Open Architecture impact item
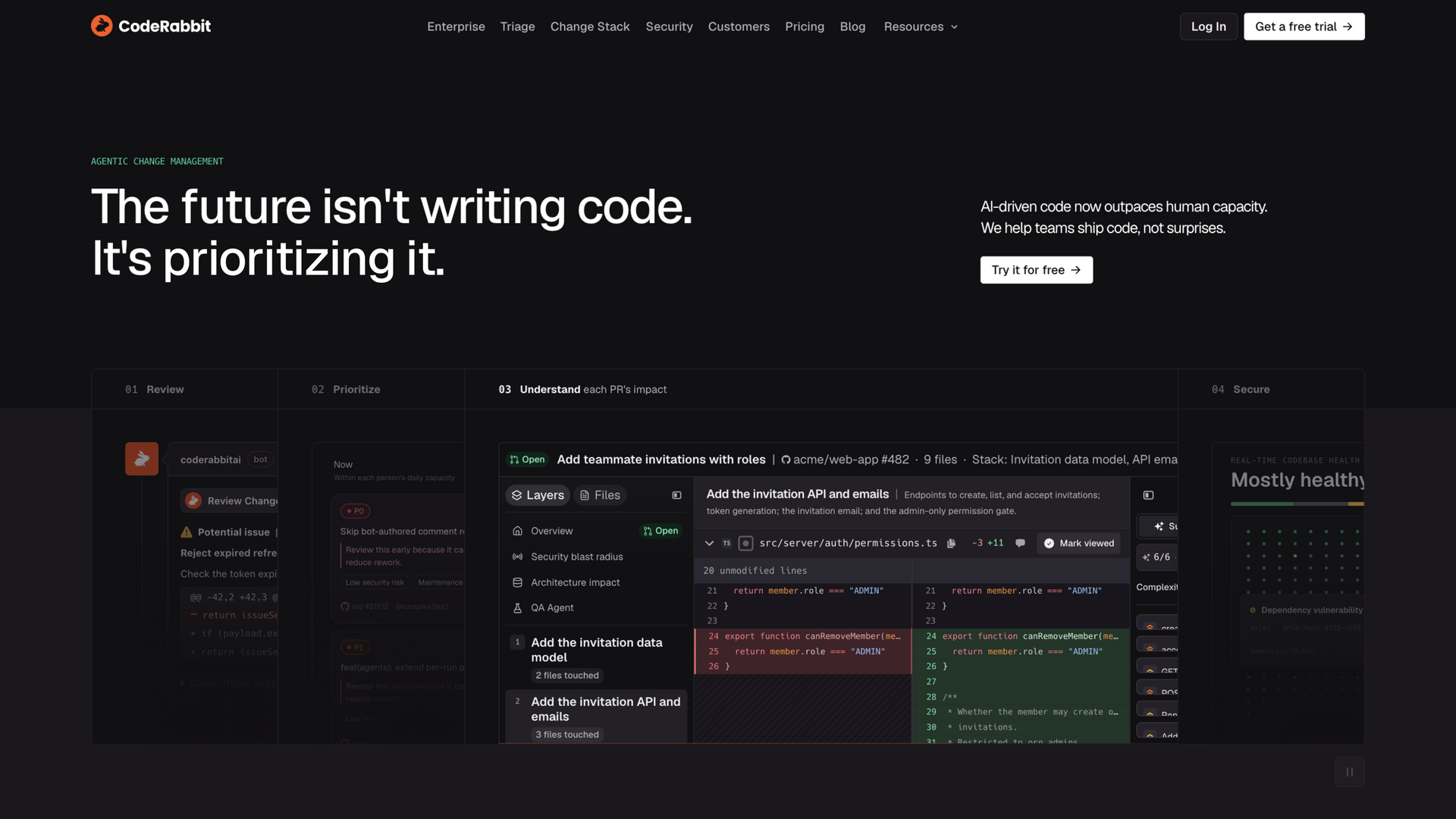The image size is (1456, 819). (x=596, y=582)
